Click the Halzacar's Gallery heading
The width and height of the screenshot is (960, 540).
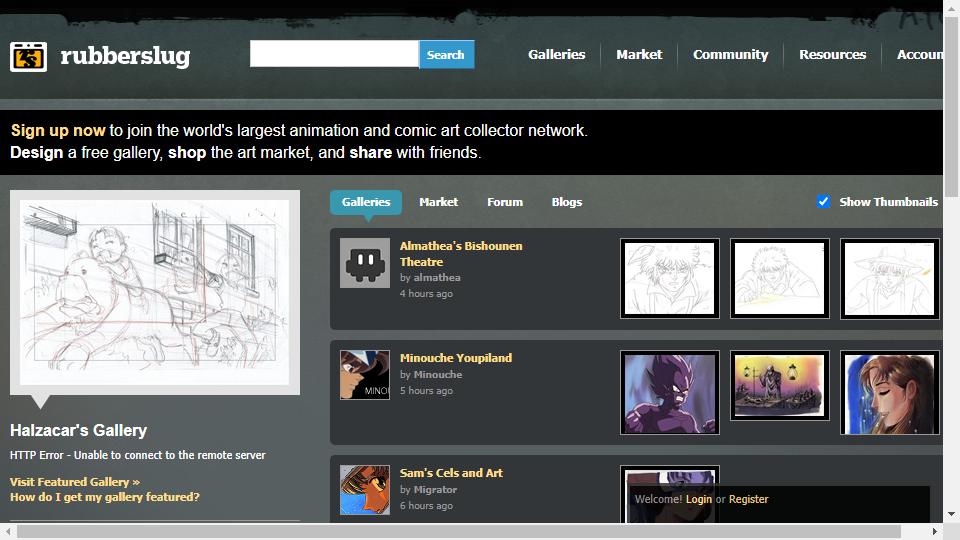(x=78, y=430)
